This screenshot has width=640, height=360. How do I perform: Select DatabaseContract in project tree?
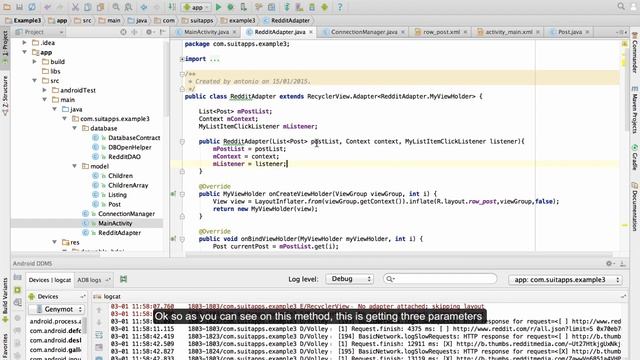134,138
